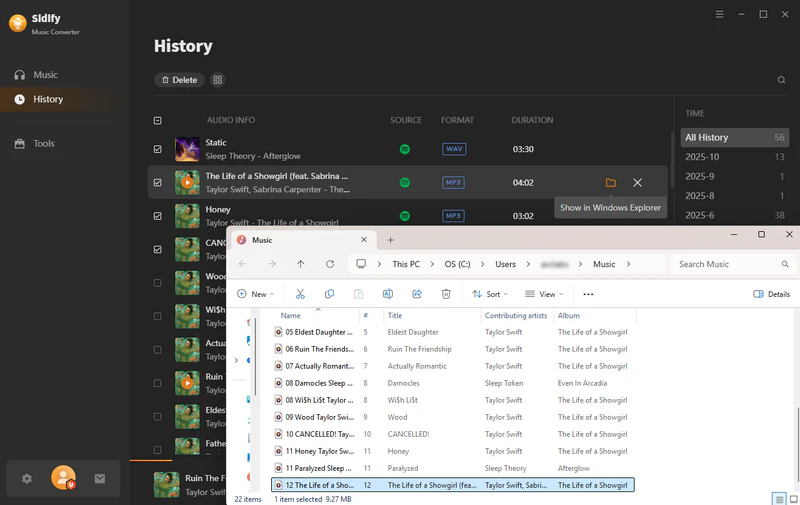
Task: Check the Ruin row checkbox
Action: (x=158, y=383)
